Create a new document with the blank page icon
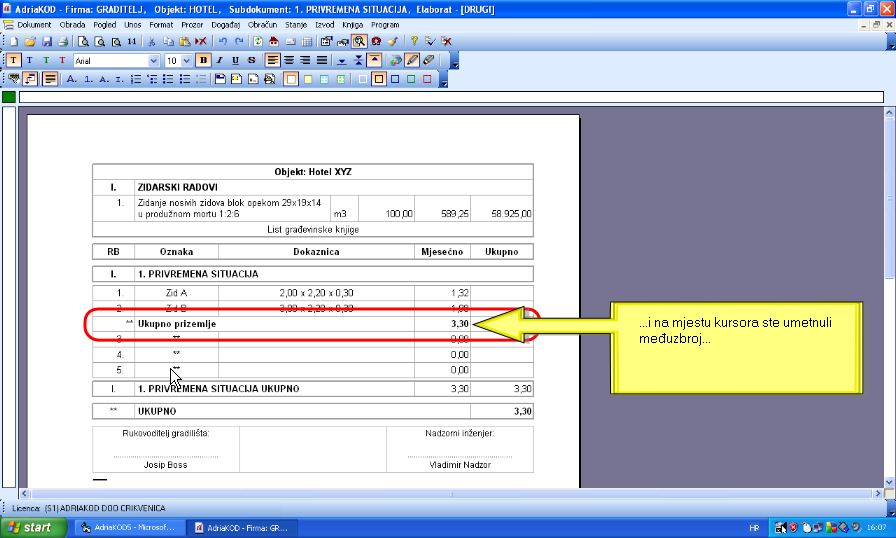 pos(14,41)
